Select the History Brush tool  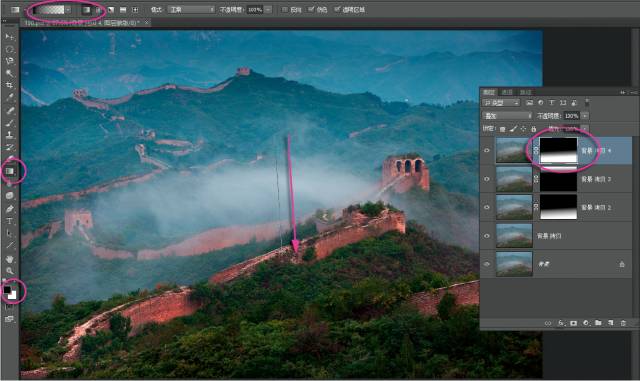(9, 147)
